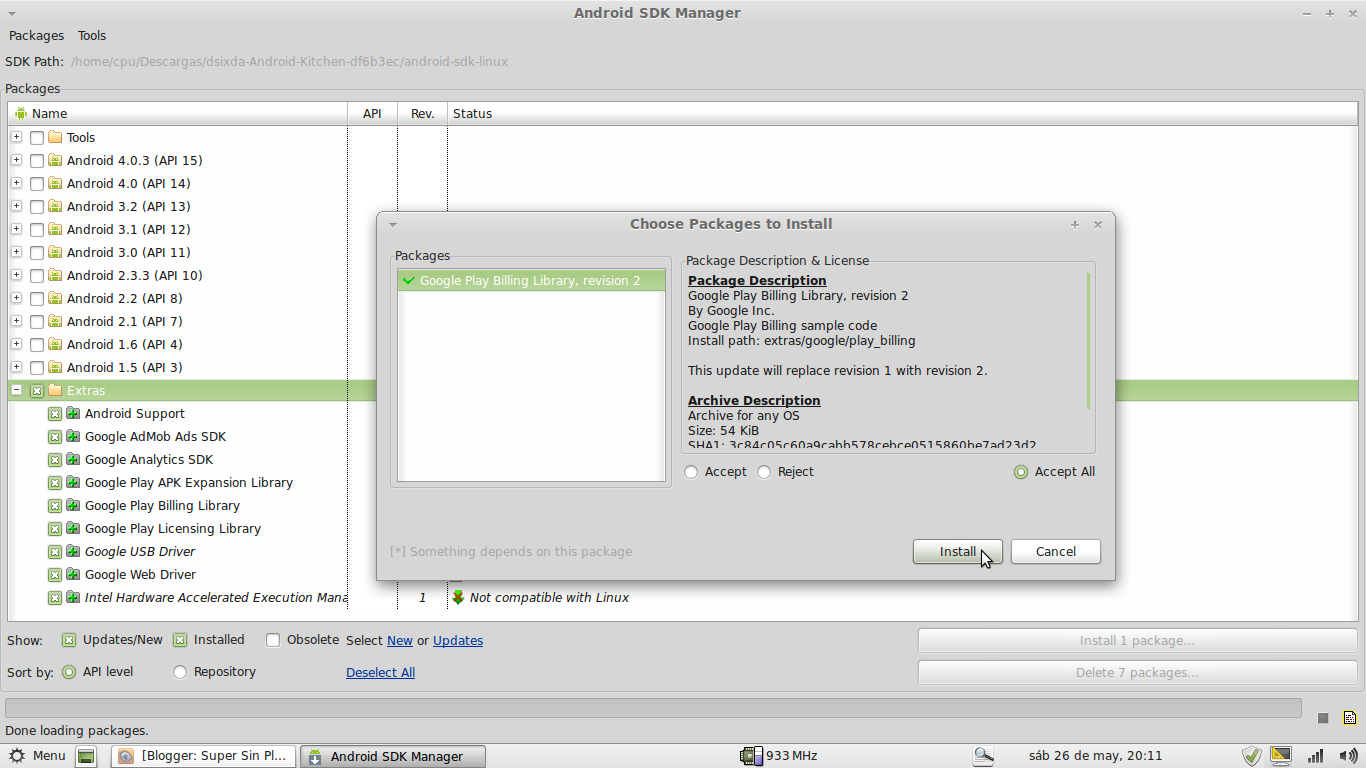Screen dimensions: 1366x768
Task: Click the Google Web Driver package icon
Action: click(x=73, y=574)
